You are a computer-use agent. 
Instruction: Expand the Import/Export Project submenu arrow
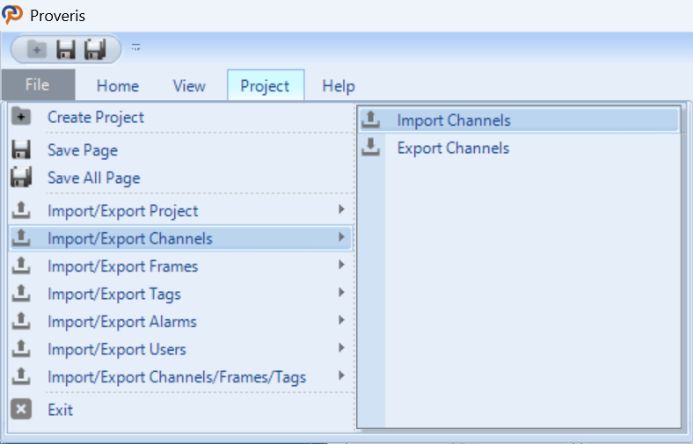[341, 209]
